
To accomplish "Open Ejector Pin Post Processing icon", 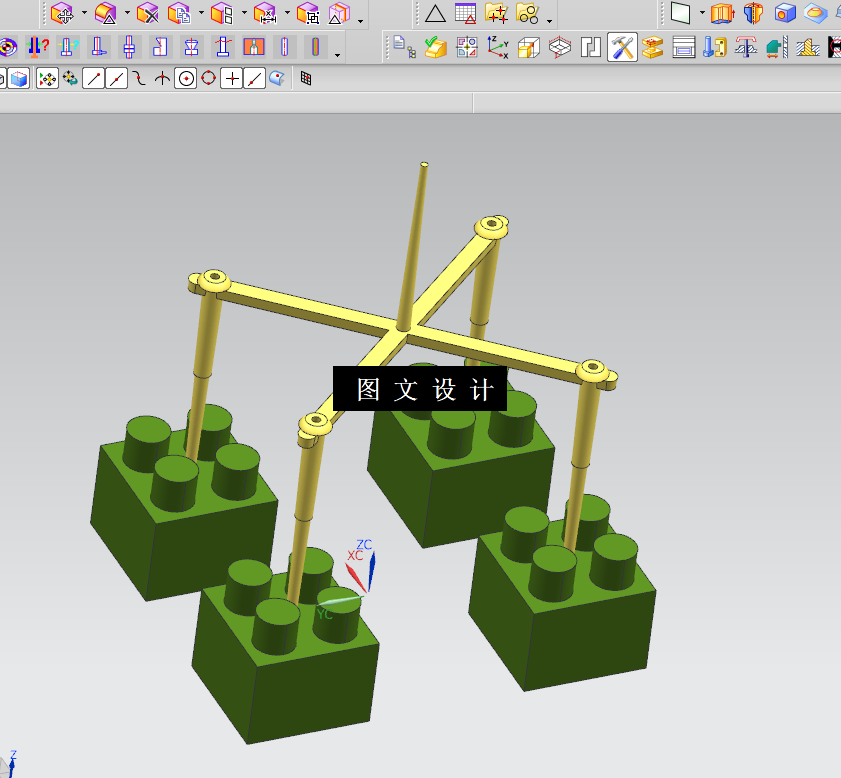I will tap(746, 47).
